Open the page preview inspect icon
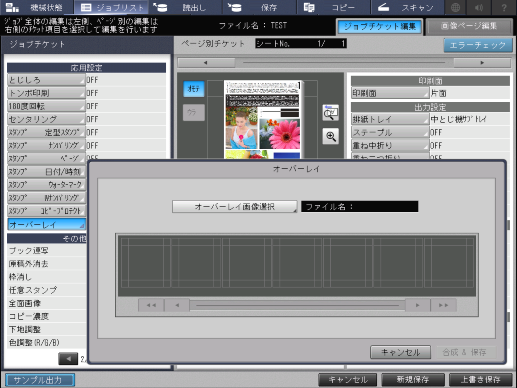517x388 pixels. click(x=331, y=113)
